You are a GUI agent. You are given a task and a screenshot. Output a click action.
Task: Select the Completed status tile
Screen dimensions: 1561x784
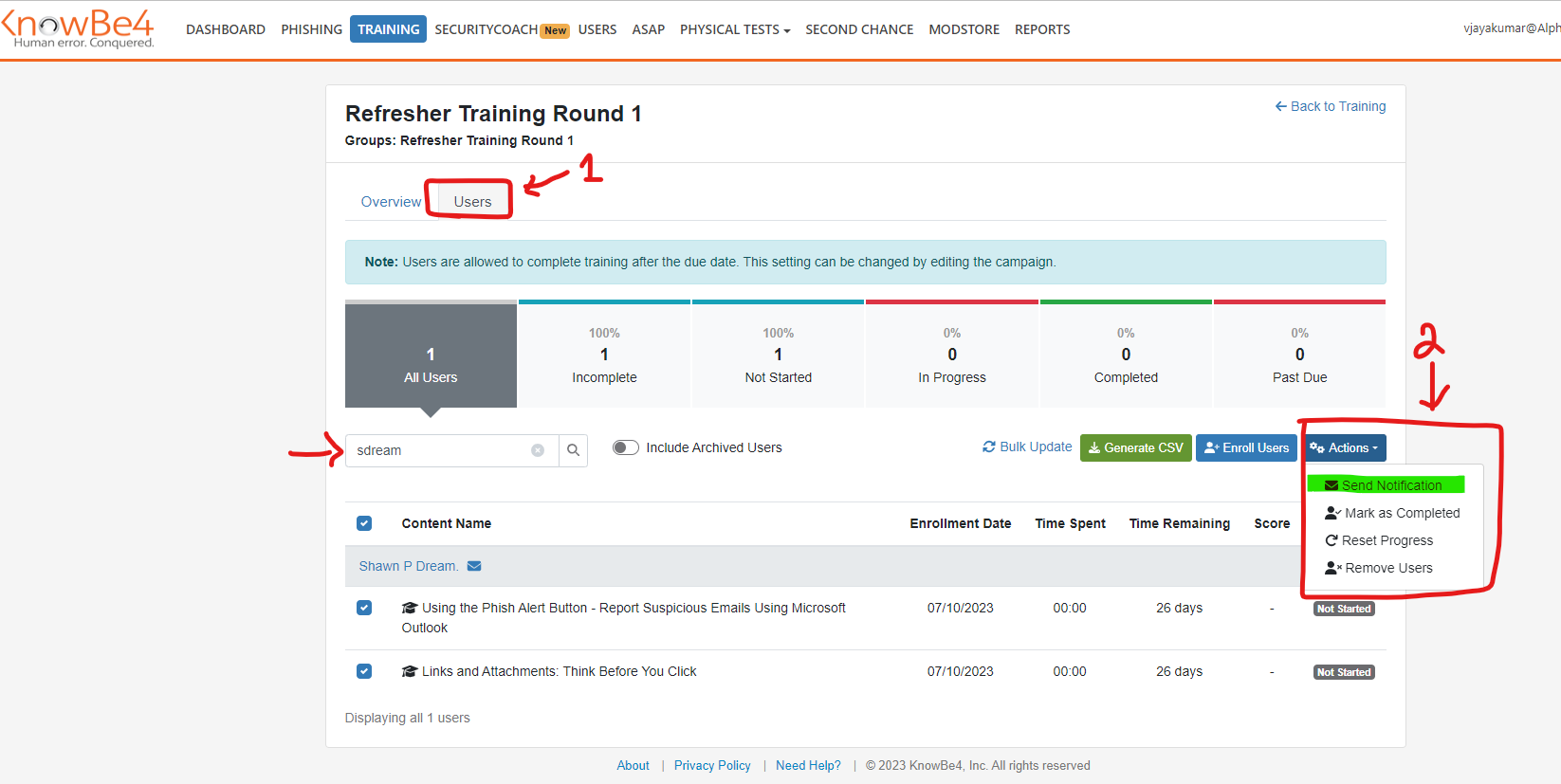tap(1126, 355)
